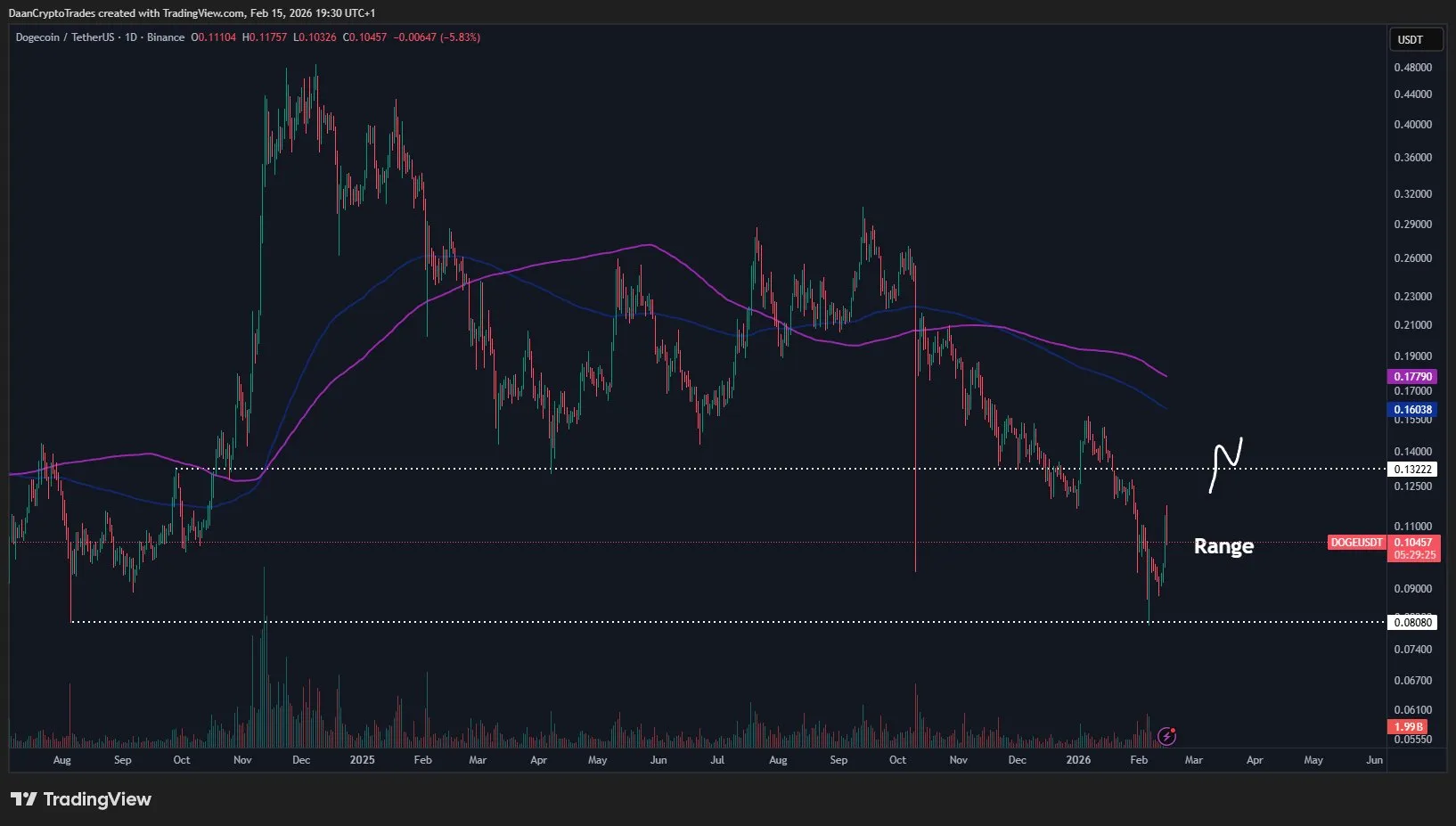Click the 0.13222 range high level label
The width and height of the screenshot is (1456, 826).
[1414, 469]
